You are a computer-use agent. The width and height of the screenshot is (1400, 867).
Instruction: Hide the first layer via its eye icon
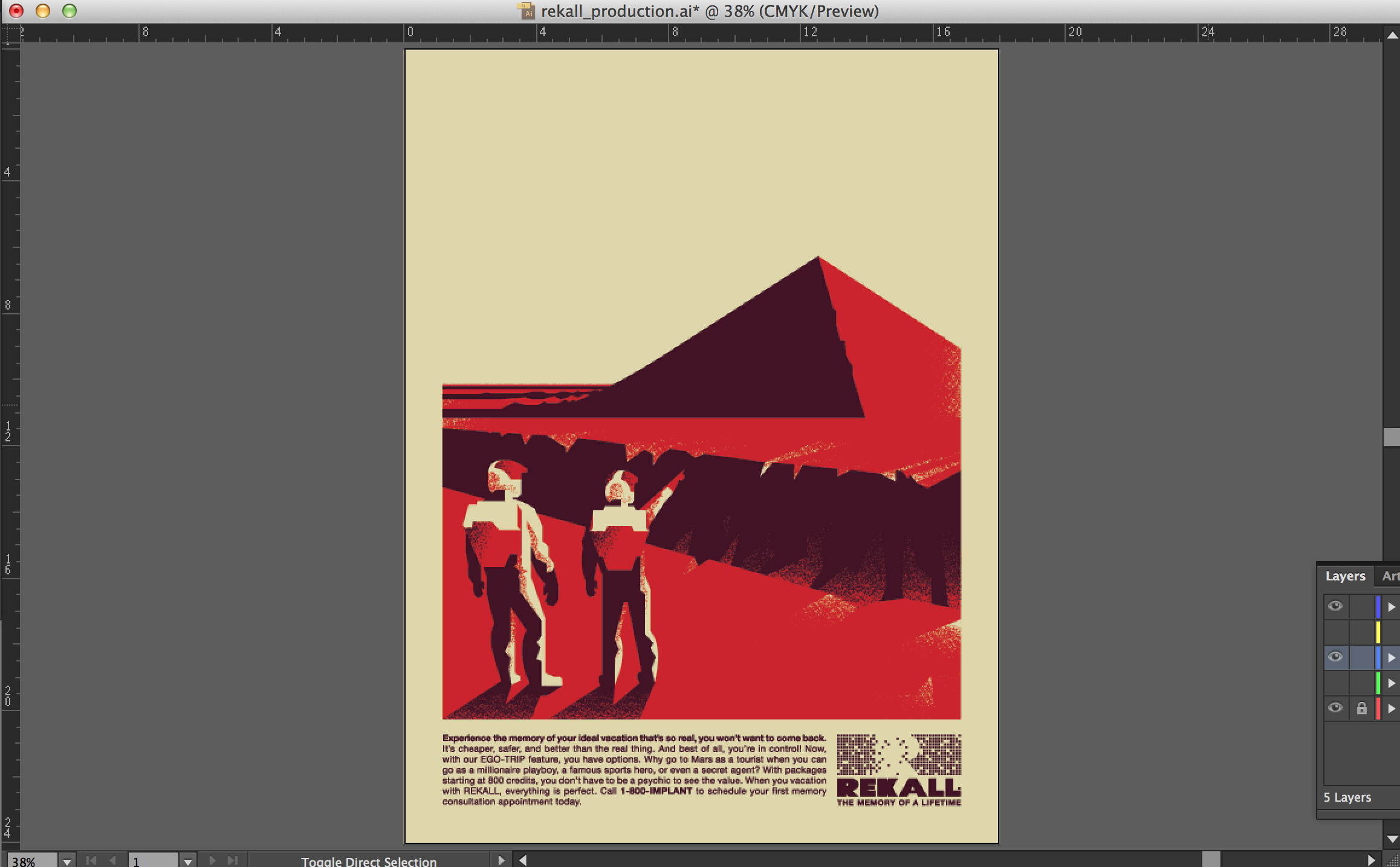coord(1335,606)
